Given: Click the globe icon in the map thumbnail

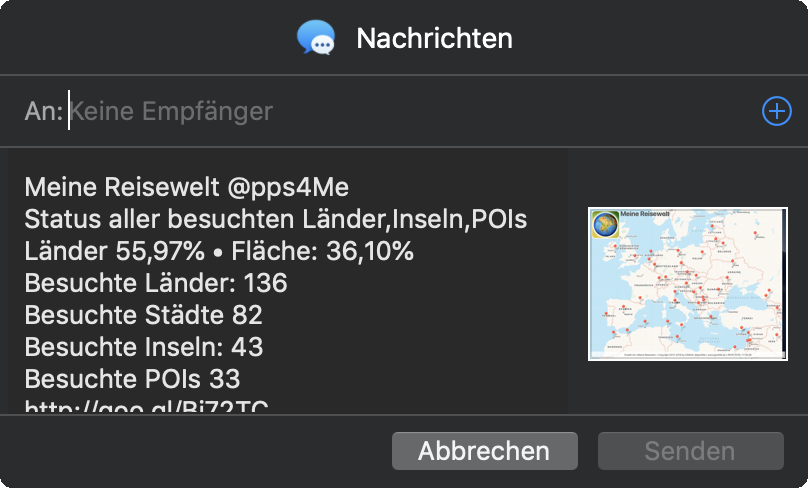Looking at the screenshot, I should 605,225.
